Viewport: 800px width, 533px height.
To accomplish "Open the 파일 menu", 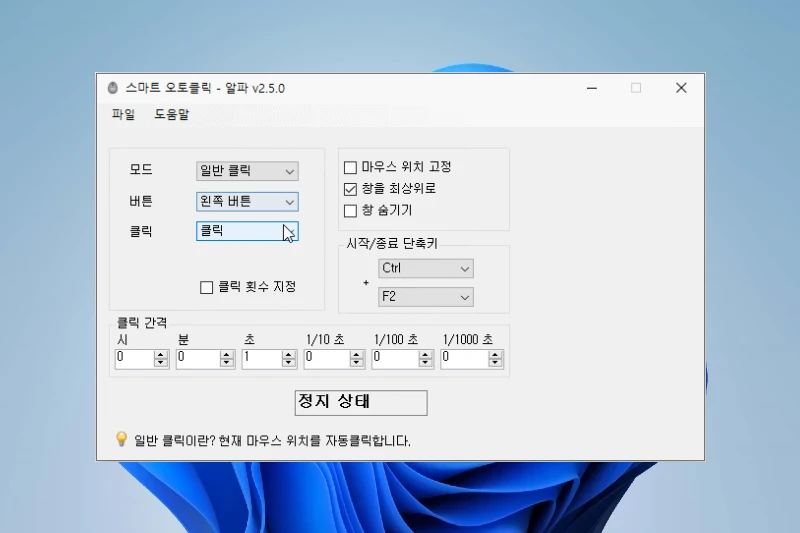I will 123,114.
